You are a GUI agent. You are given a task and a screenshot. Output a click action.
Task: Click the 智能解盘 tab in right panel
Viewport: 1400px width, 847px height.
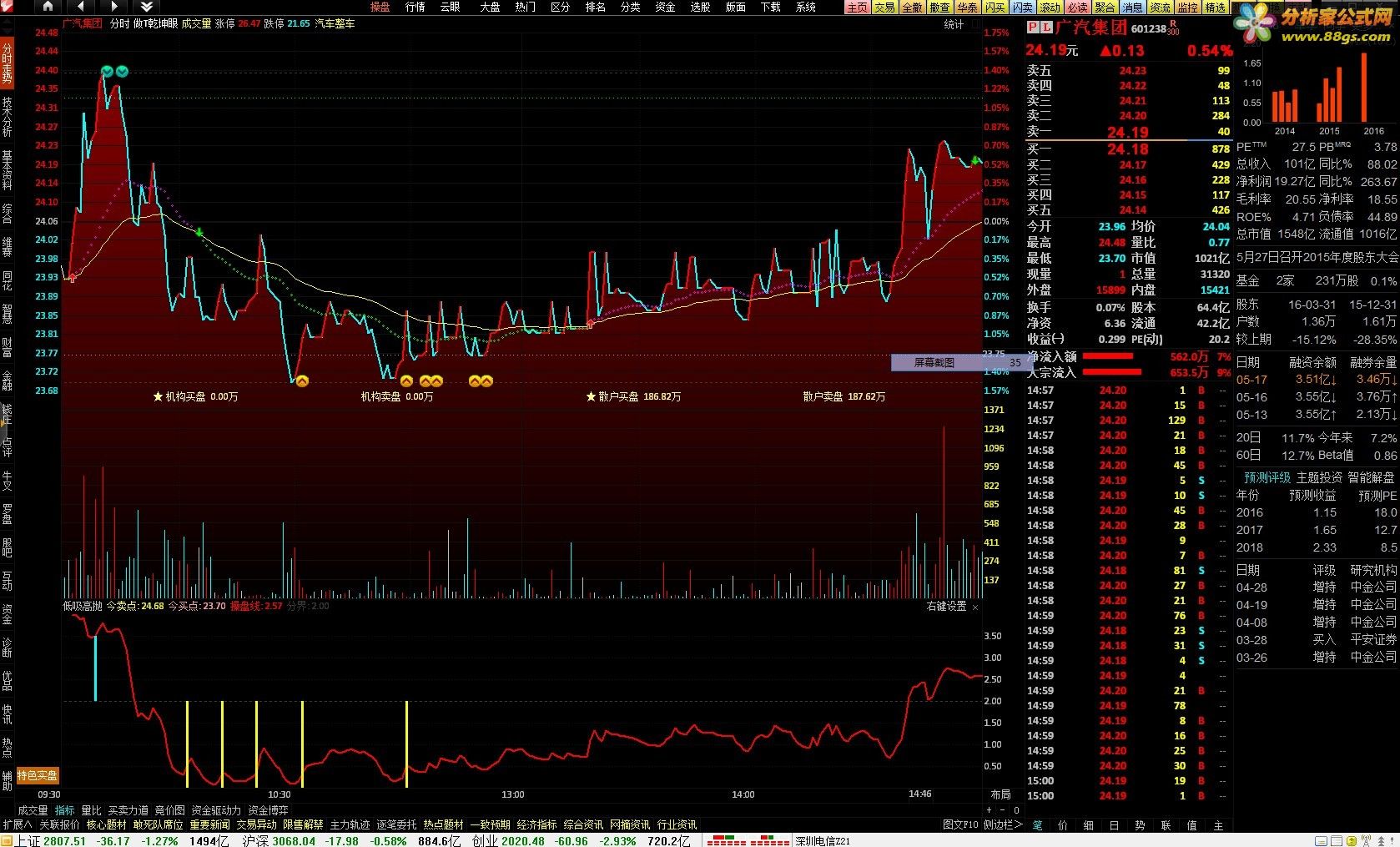point(1371,477)
